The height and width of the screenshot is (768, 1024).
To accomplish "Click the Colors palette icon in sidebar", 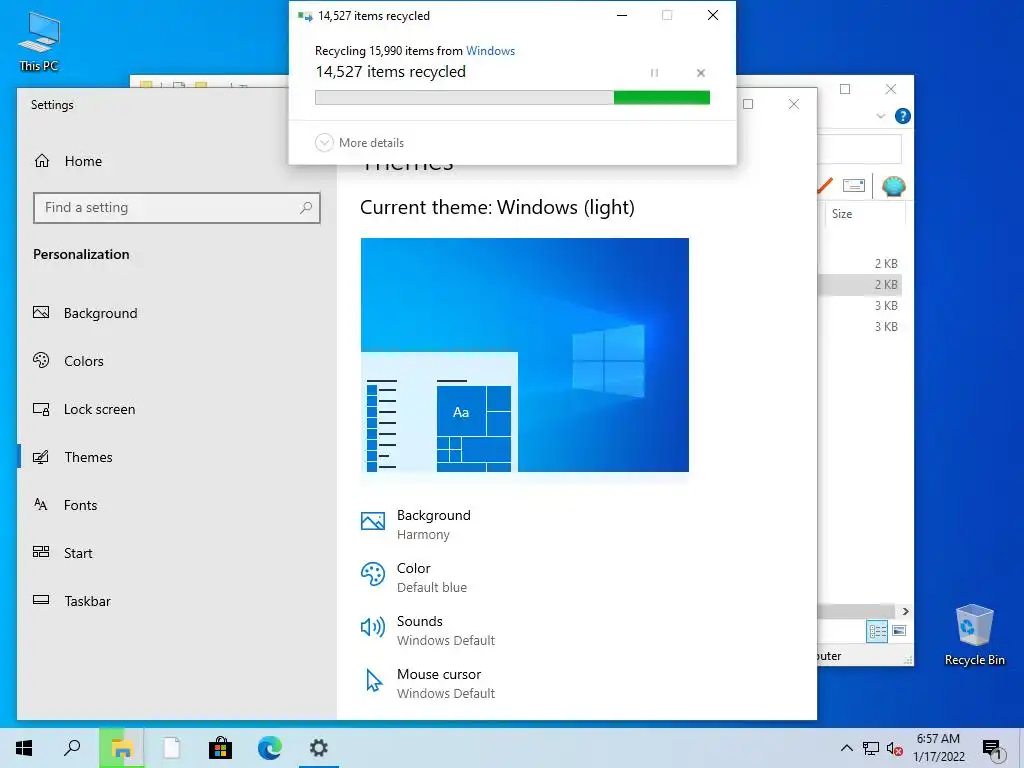I will click(41, 360).
